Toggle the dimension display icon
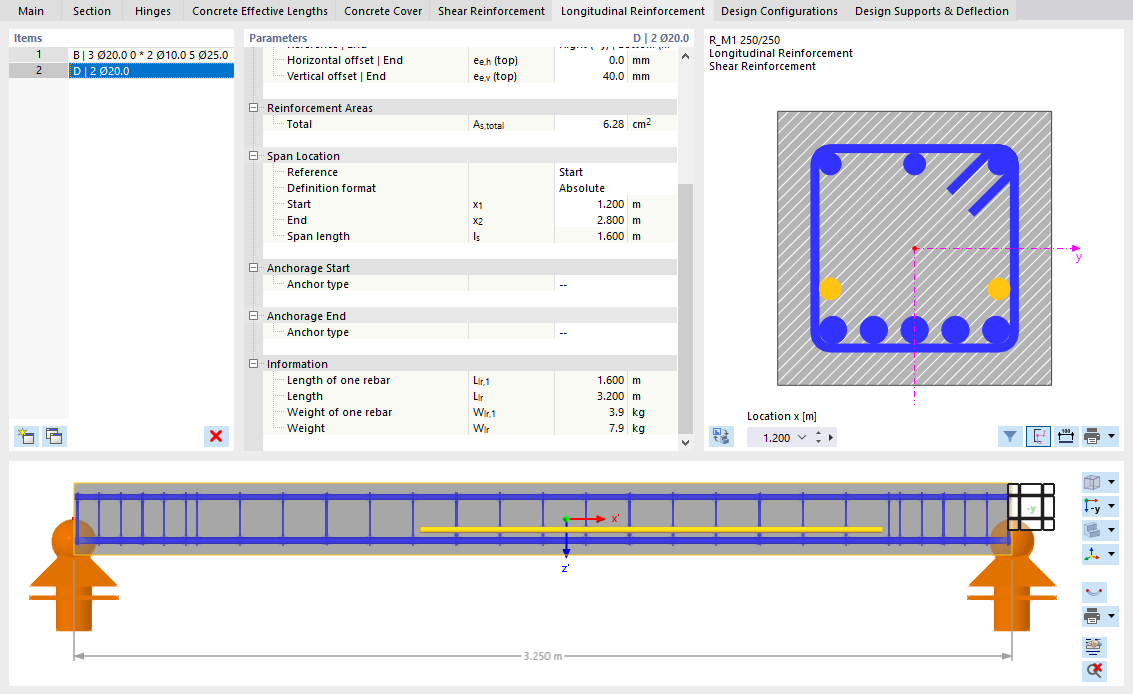This screenshot has width=1133, height=694. click(1066, 436)
